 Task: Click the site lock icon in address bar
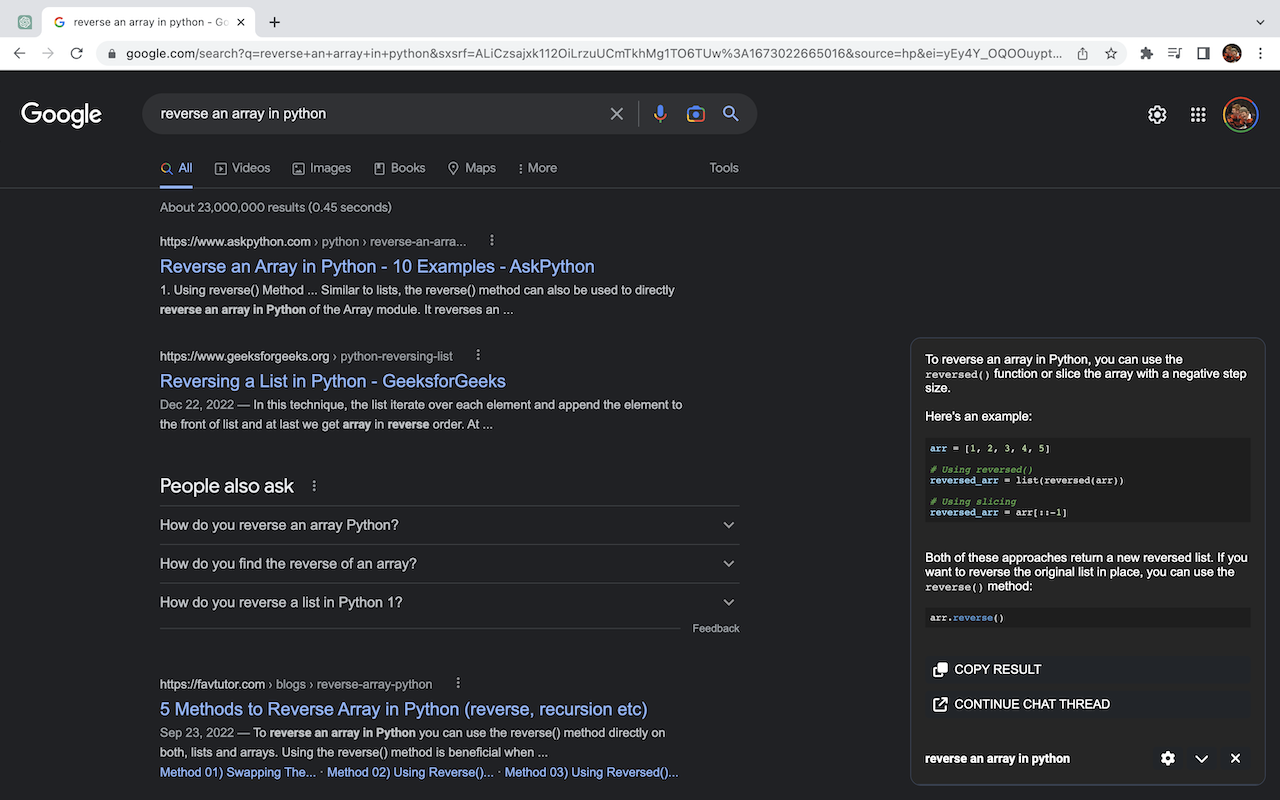[112, 54]
